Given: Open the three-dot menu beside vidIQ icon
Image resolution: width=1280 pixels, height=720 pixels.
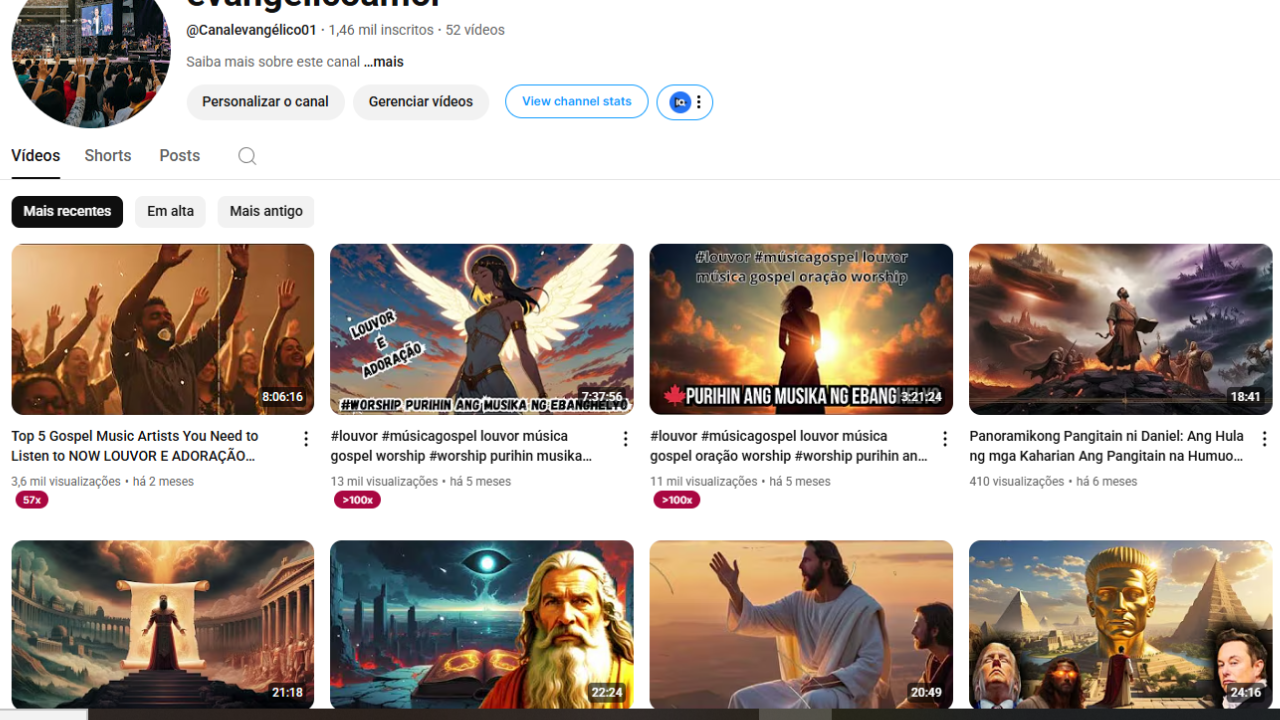Looking at the screenshot, I should click(699, 102).
